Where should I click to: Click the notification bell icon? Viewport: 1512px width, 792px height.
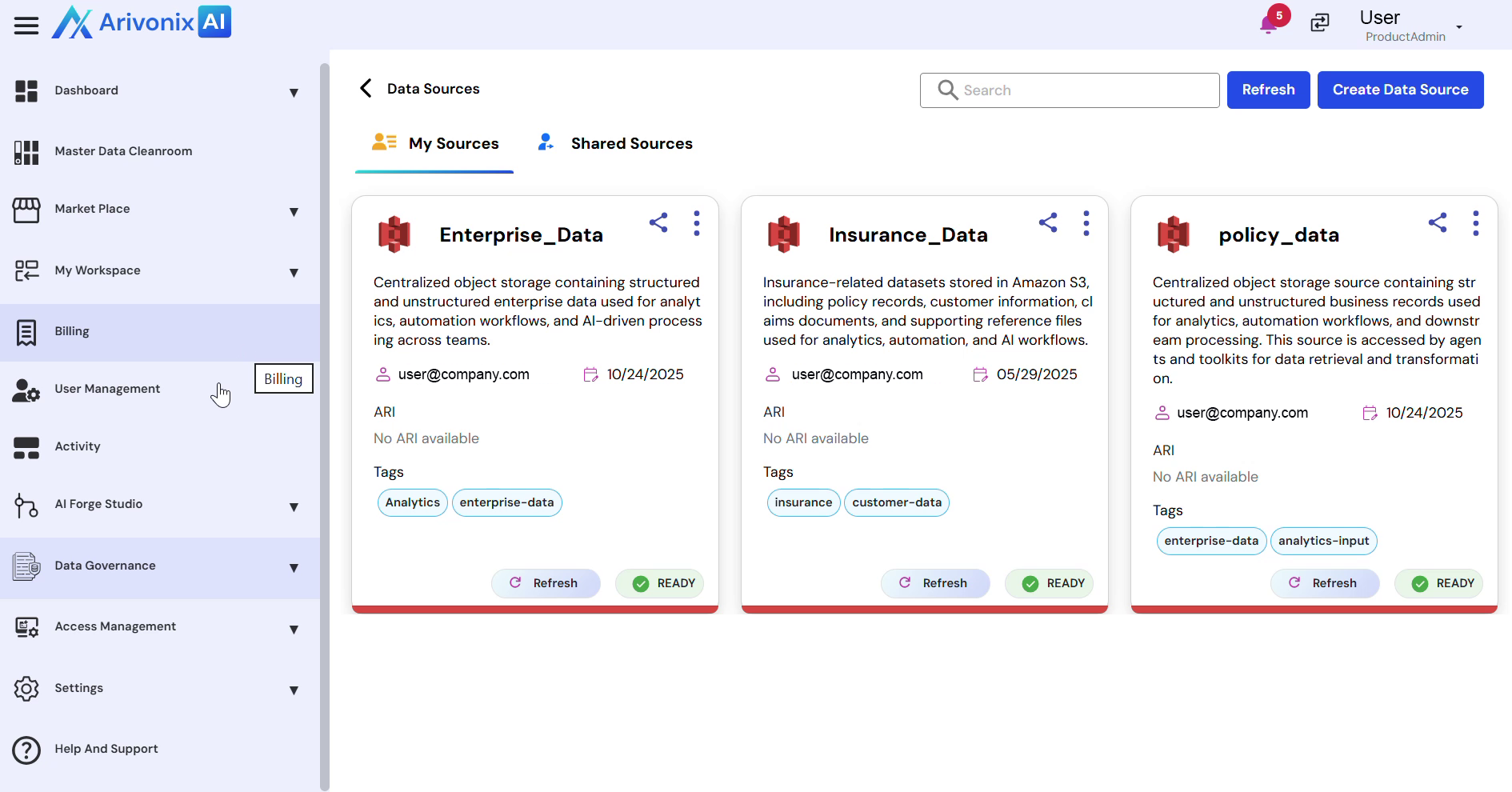[x=1268, y=24]
